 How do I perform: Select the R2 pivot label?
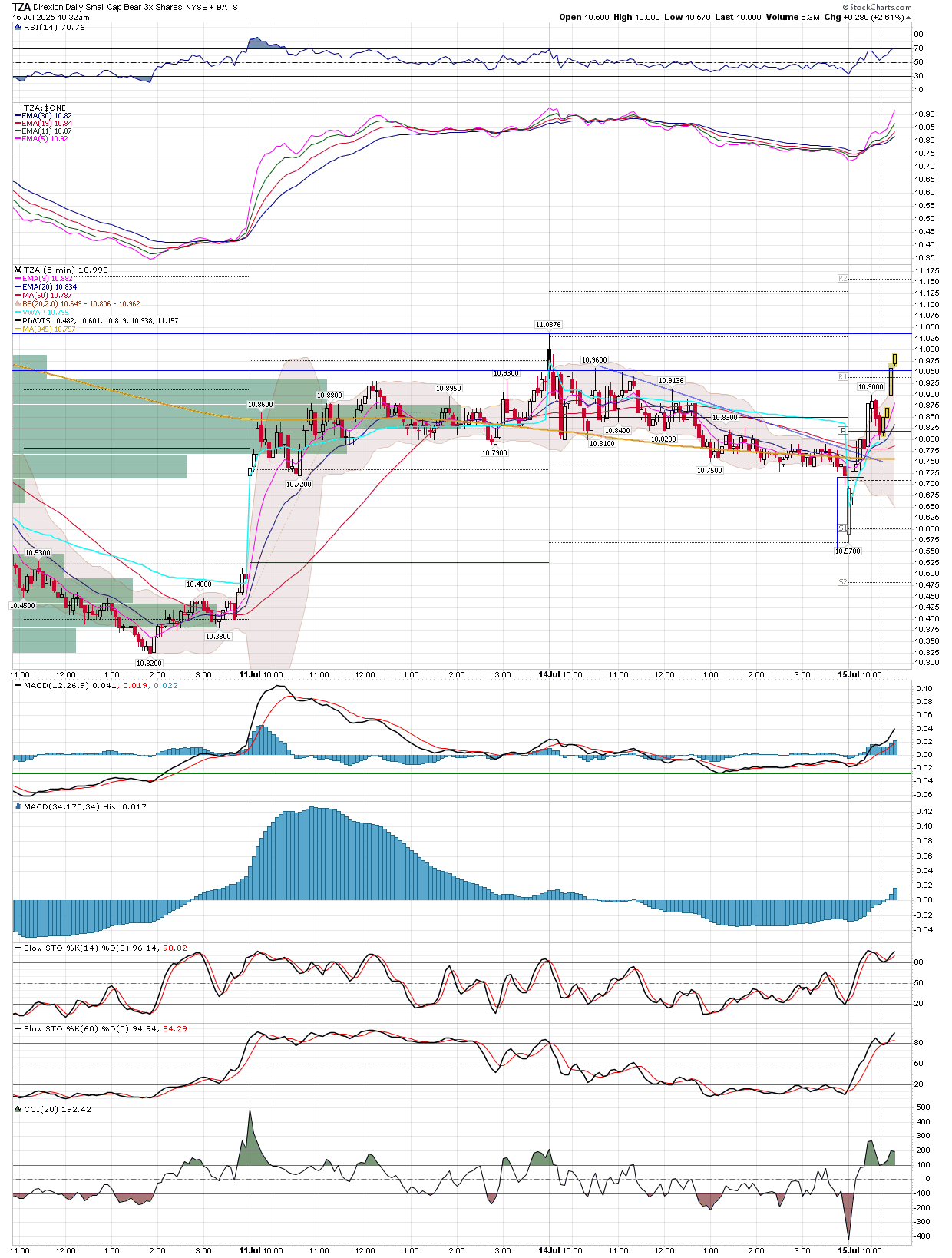(842, 278)
